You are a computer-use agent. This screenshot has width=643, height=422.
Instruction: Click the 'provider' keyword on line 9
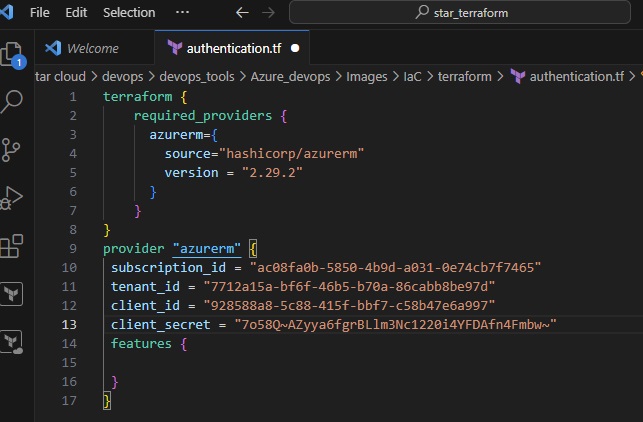pyautogui.click(x=134, y=249)
